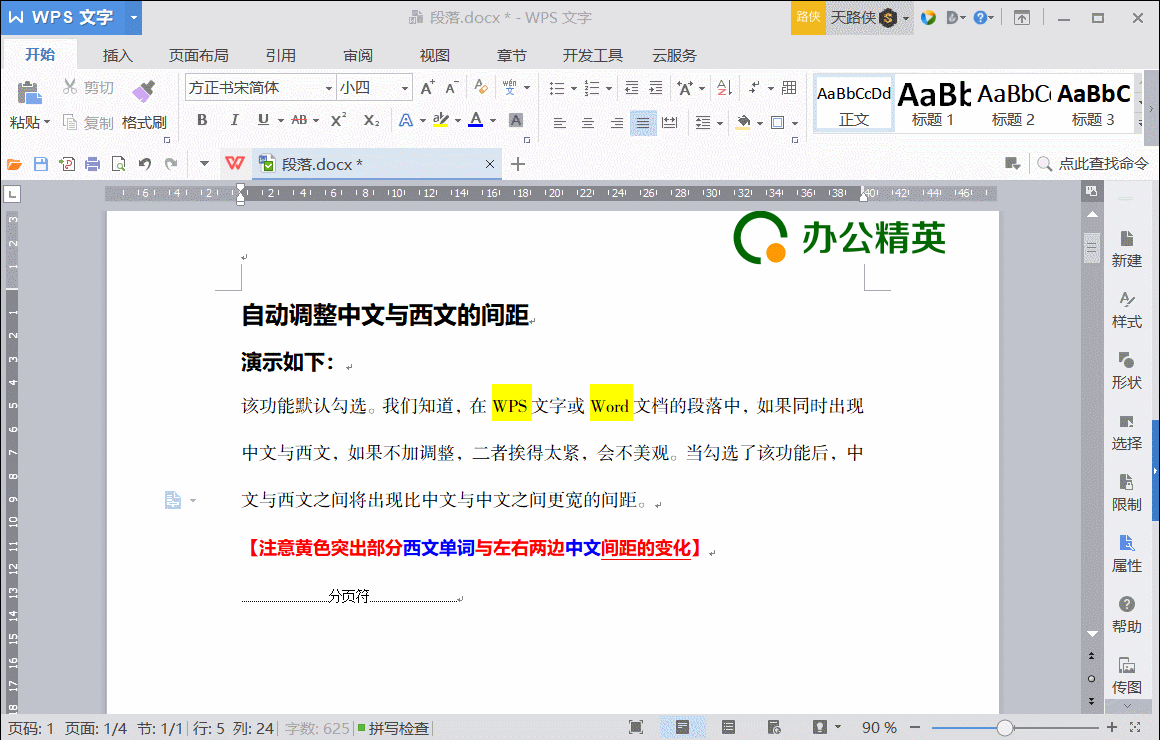Click increase indent icon
1160x740 pixels.
point(655,88)
